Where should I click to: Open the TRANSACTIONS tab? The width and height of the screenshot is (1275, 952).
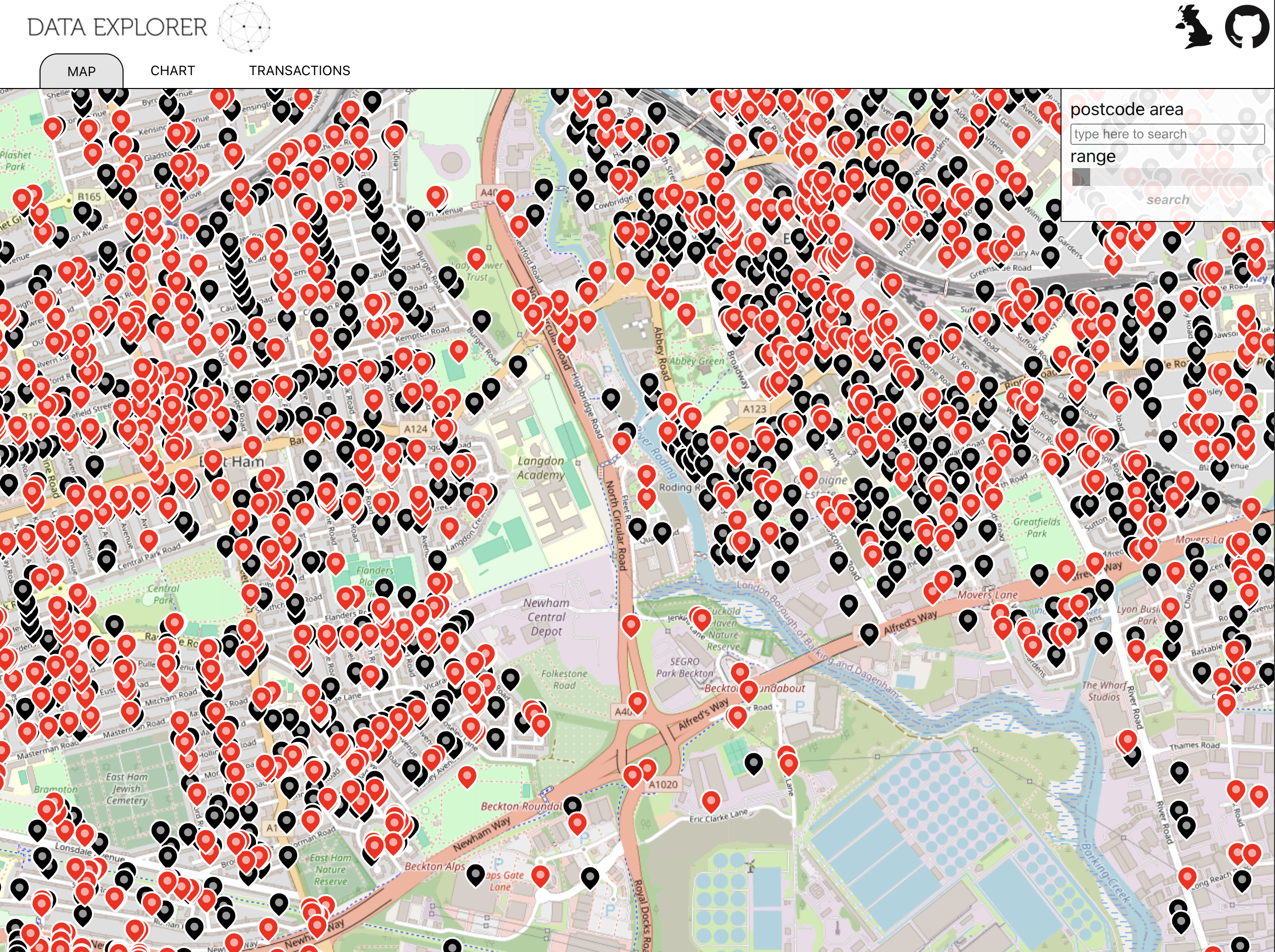(x=299, y=71)
